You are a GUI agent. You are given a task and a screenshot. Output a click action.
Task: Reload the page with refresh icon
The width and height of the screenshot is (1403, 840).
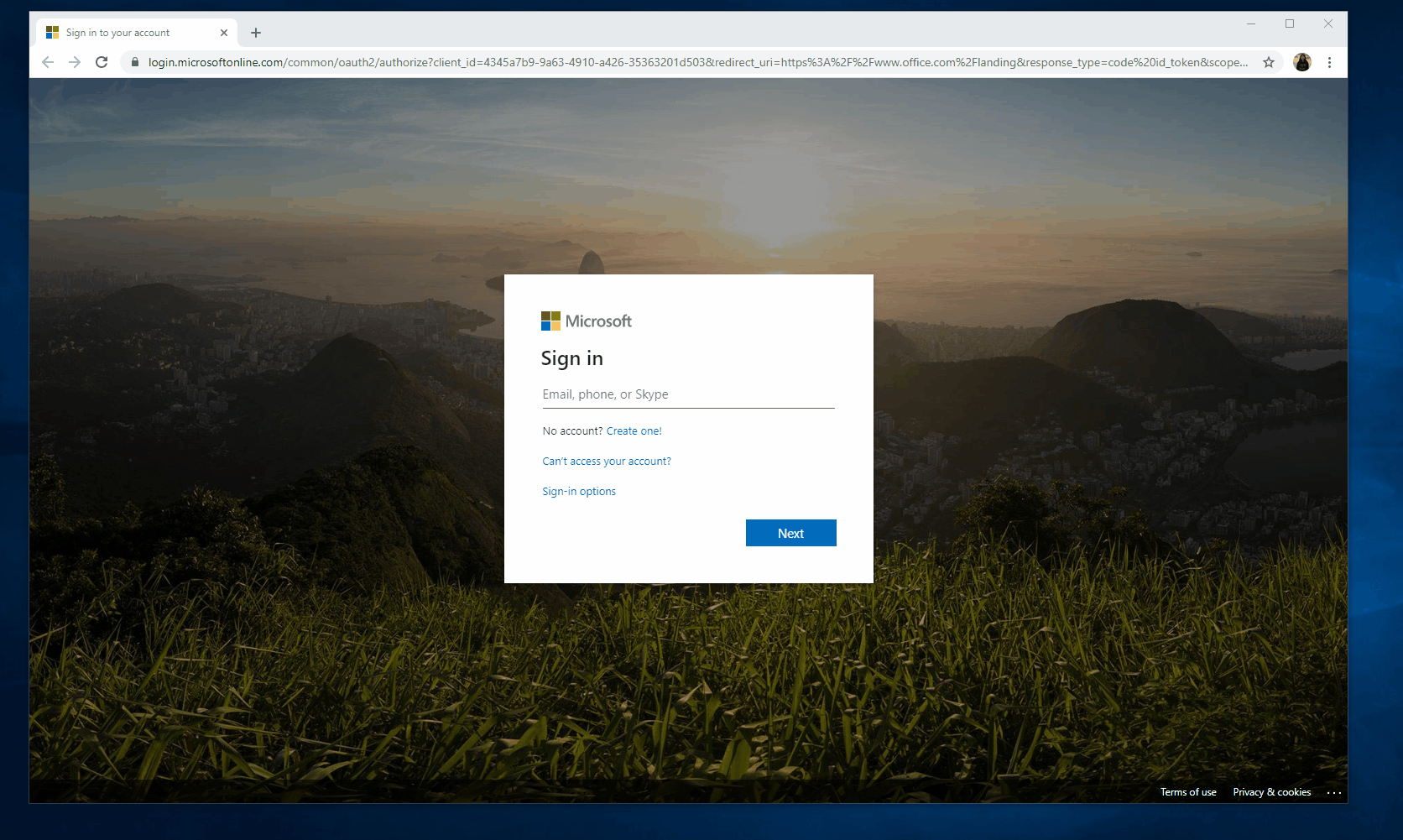click(x=102, y=62)
